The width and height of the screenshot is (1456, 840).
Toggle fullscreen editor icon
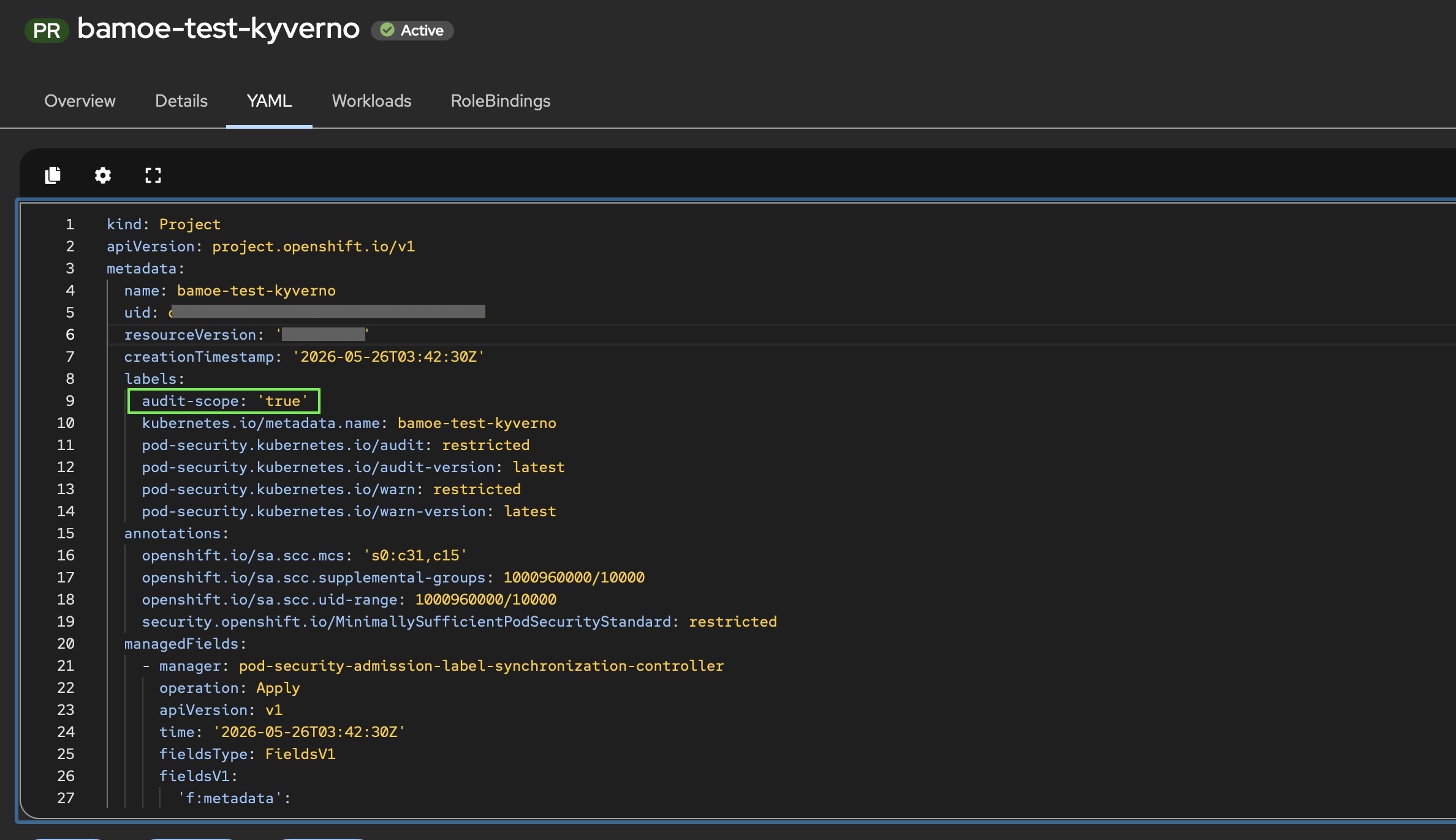pyautogui.click(x=153, y=175)
